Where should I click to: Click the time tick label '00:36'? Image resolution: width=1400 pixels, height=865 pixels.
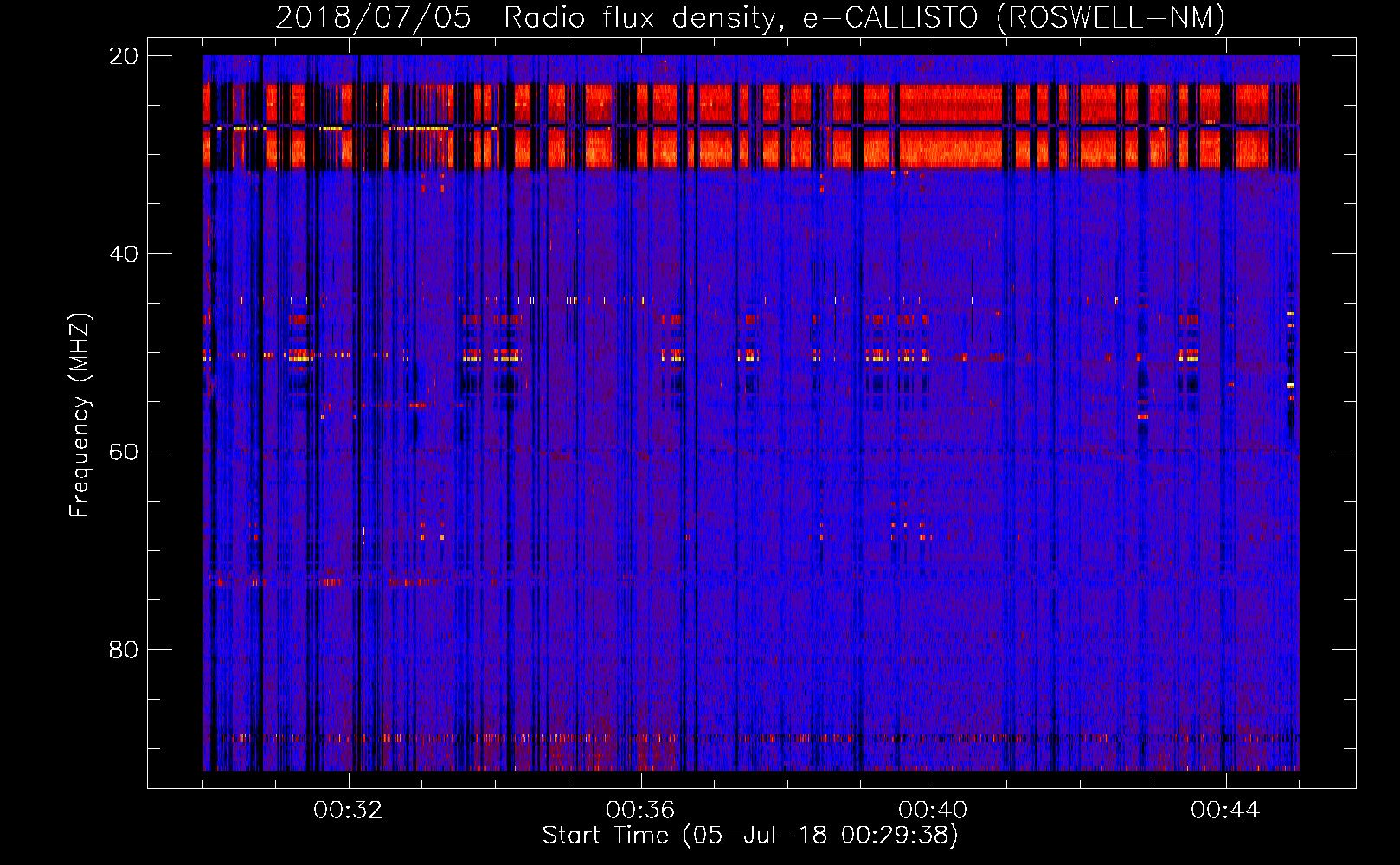click(x=640, y=811)
